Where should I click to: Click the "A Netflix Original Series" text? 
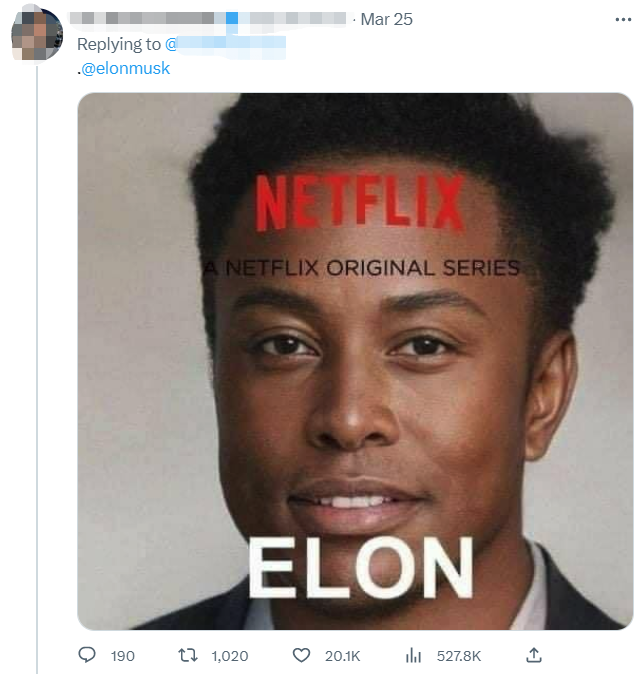pos(361,268)
